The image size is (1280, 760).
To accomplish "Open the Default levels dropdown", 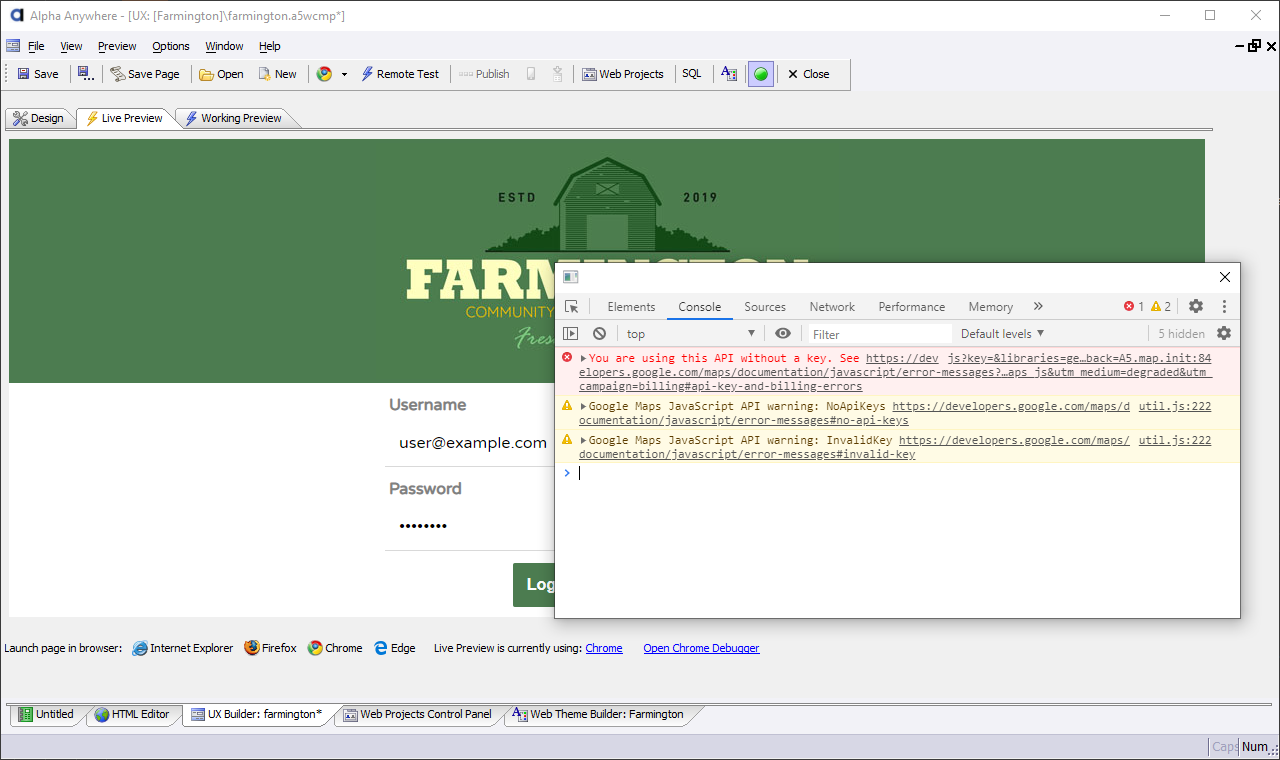I will tap(1002, 334).
